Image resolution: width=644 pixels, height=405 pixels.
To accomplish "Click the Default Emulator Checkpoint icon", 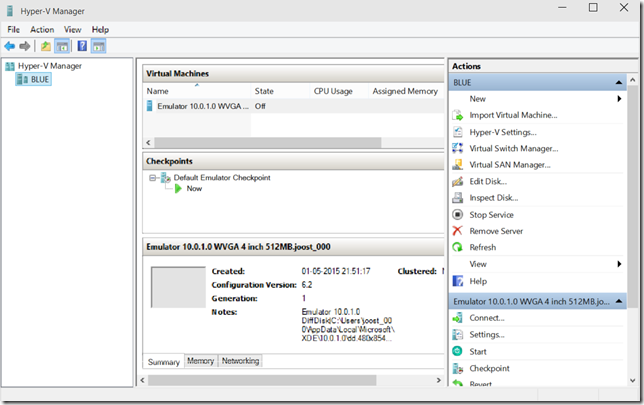I will point(166,178).
